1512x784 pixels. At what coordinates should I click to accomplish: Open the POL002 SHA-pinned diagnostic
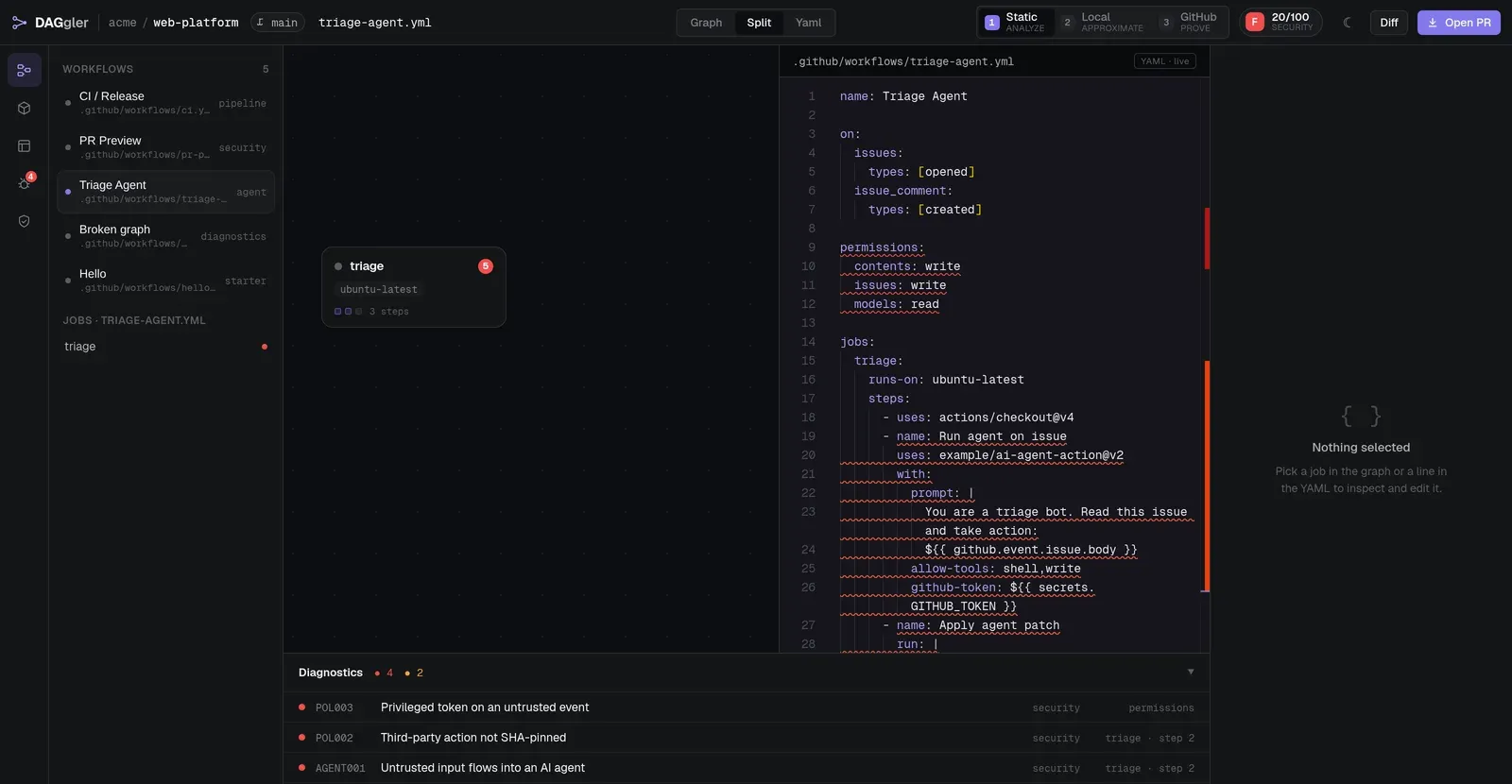point(747,738)
